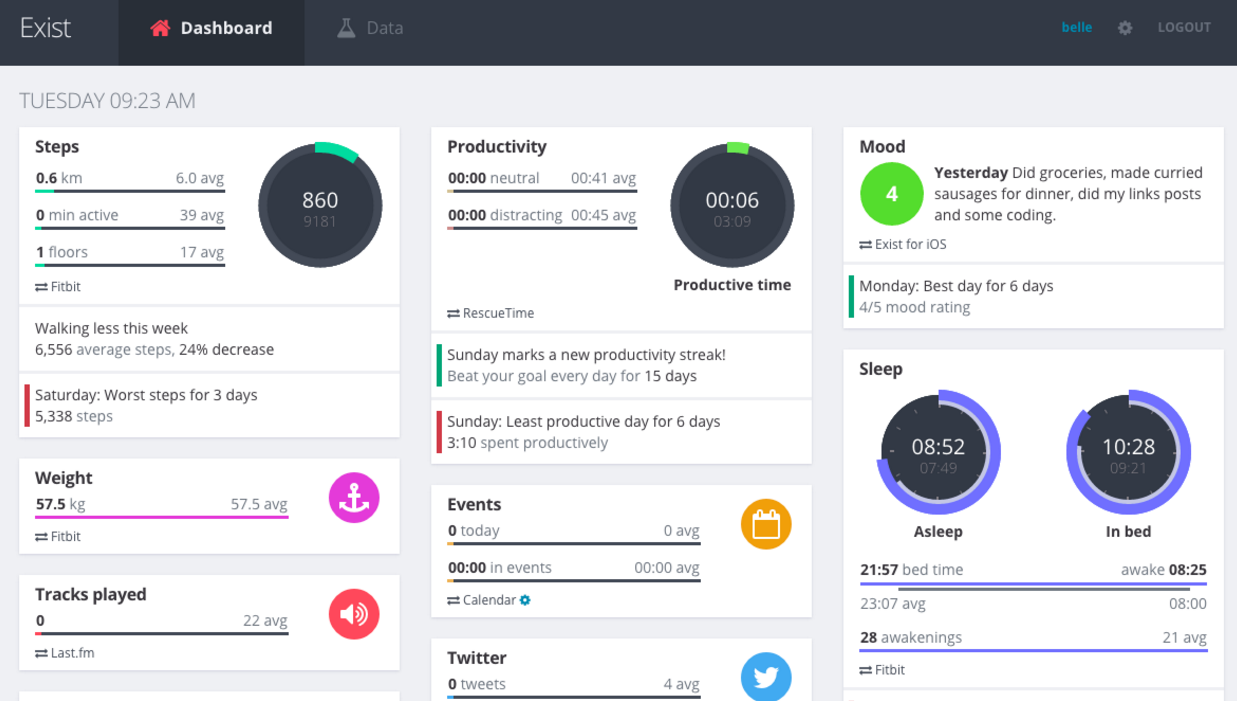Click the LOGOUT link
1237x701 pixels.
1184,28
